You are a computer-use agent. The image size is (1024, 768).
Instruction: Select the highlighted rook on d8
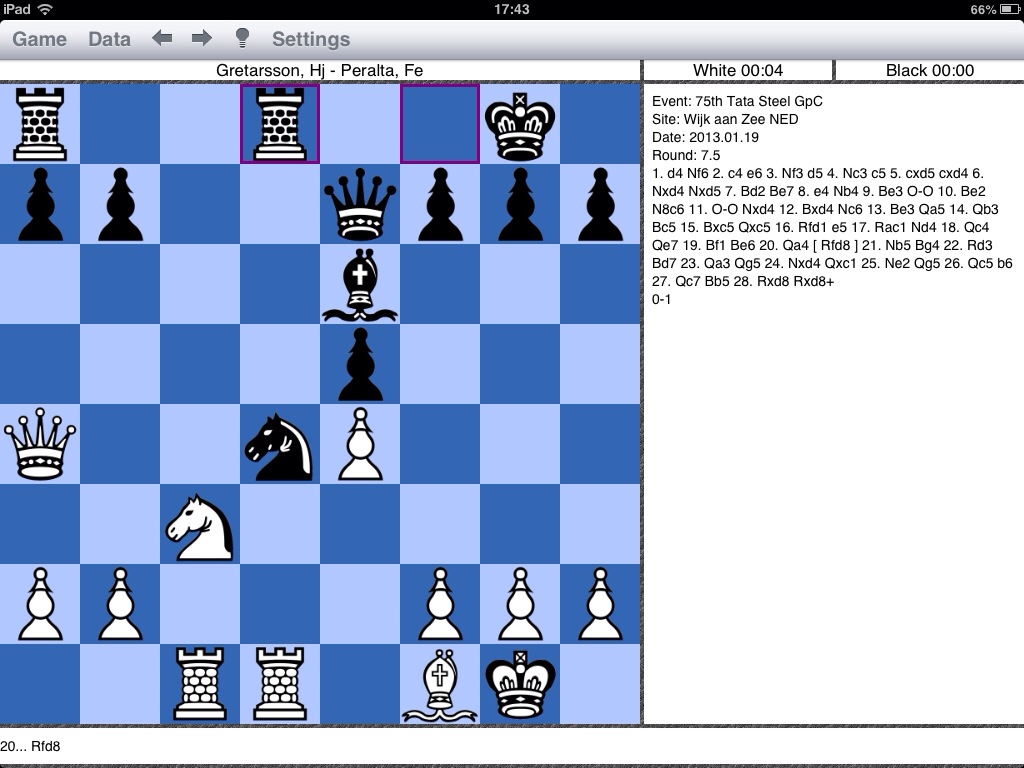(280, 124)
